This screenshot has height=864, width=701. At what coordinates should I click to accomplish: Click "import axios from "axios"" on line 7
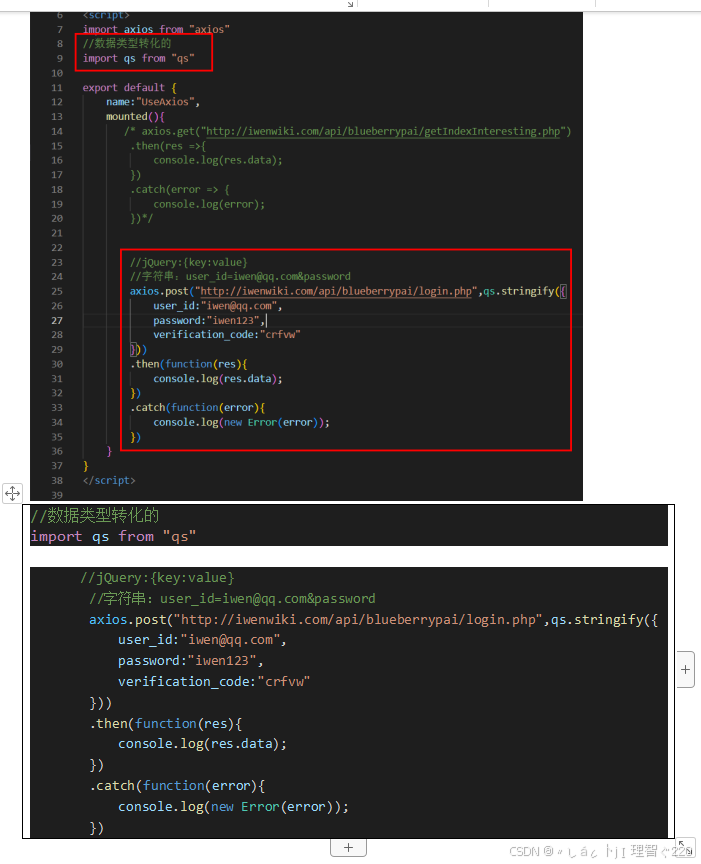[156, 29]
